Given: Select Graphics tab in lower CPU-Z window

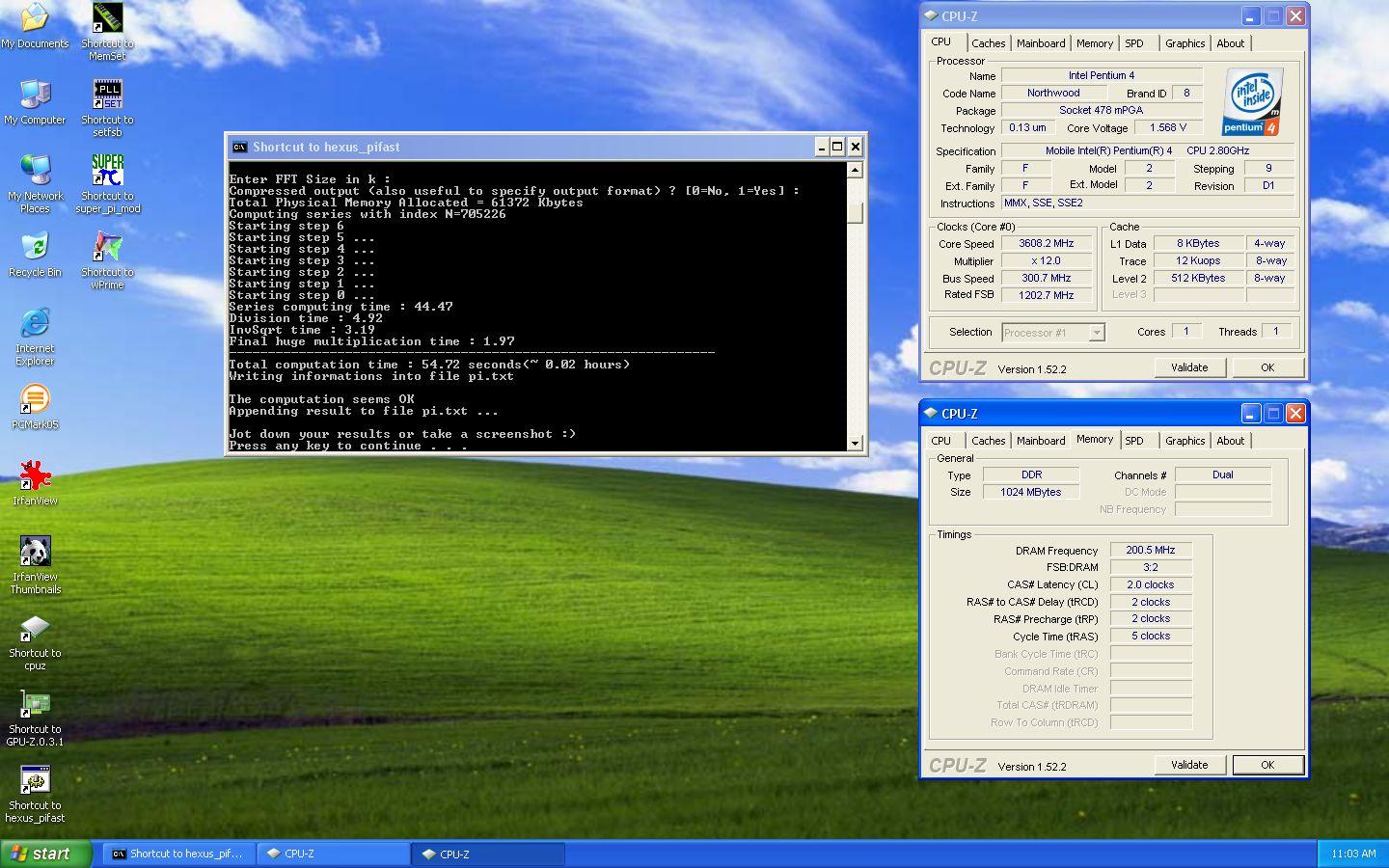Looking at the screenshot, I should [1185, 441].
